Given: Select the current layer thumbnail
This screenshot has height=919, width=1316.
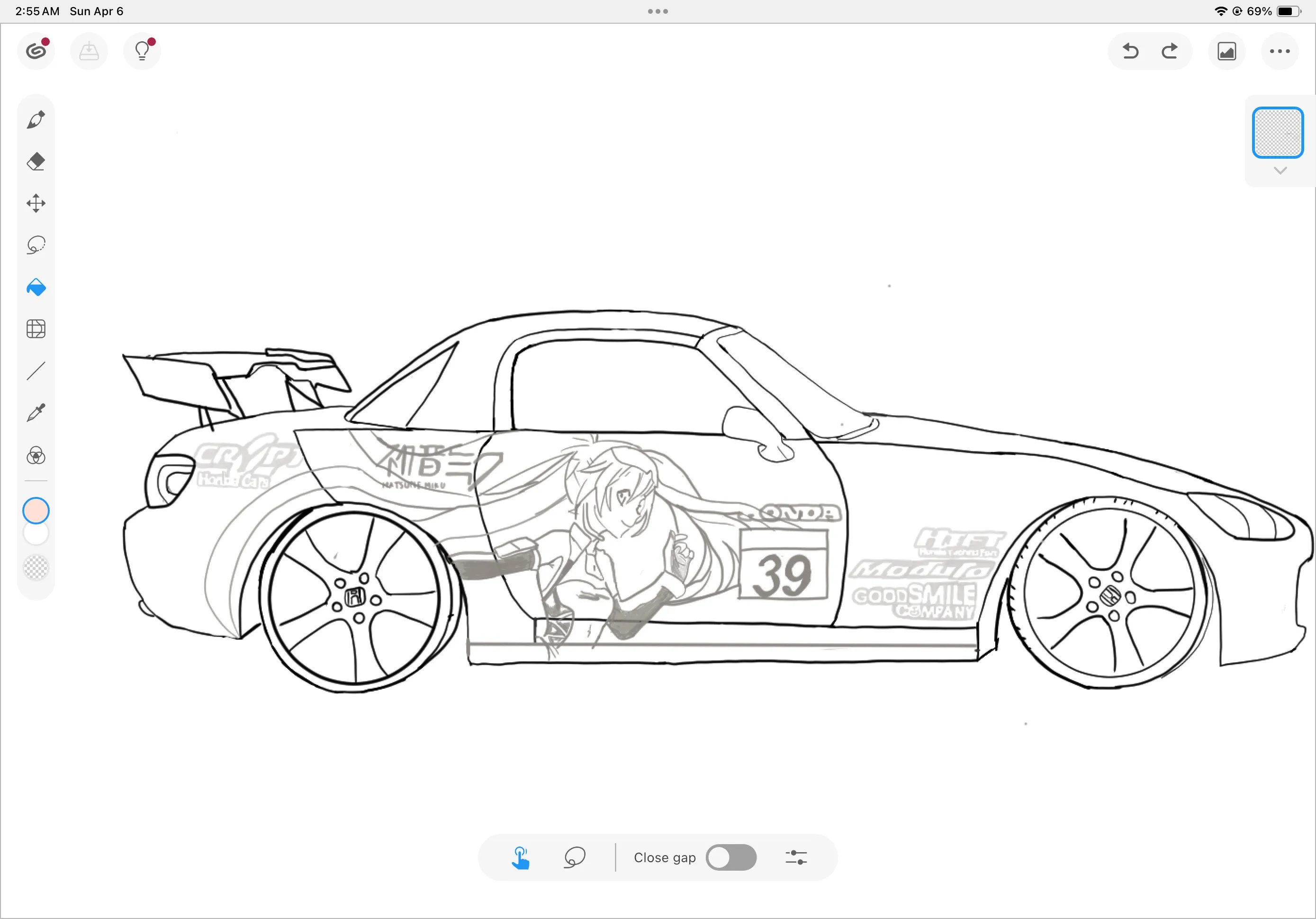Looking at the screenshot, I should (x=1278, y=133).
